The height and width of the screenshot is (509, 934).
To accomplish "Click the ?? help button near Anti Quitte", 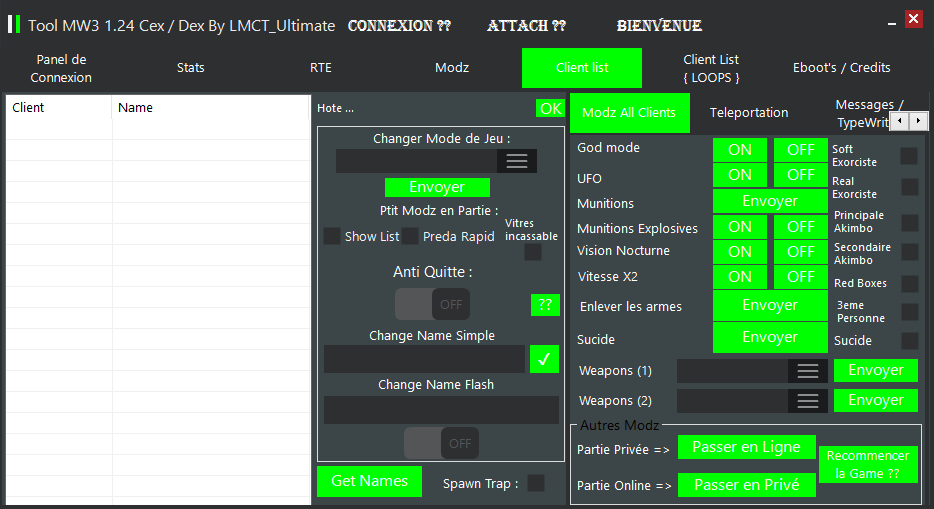I will [x=545, y=305].
